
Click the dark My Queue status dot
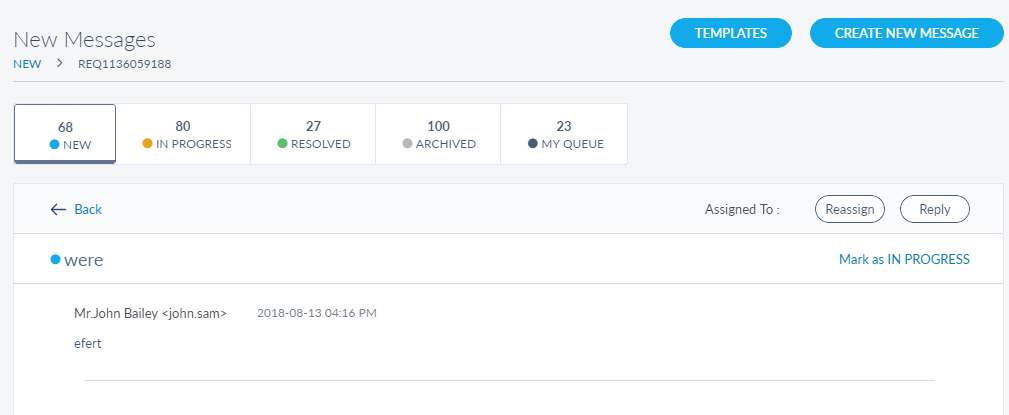click(533, 144)
